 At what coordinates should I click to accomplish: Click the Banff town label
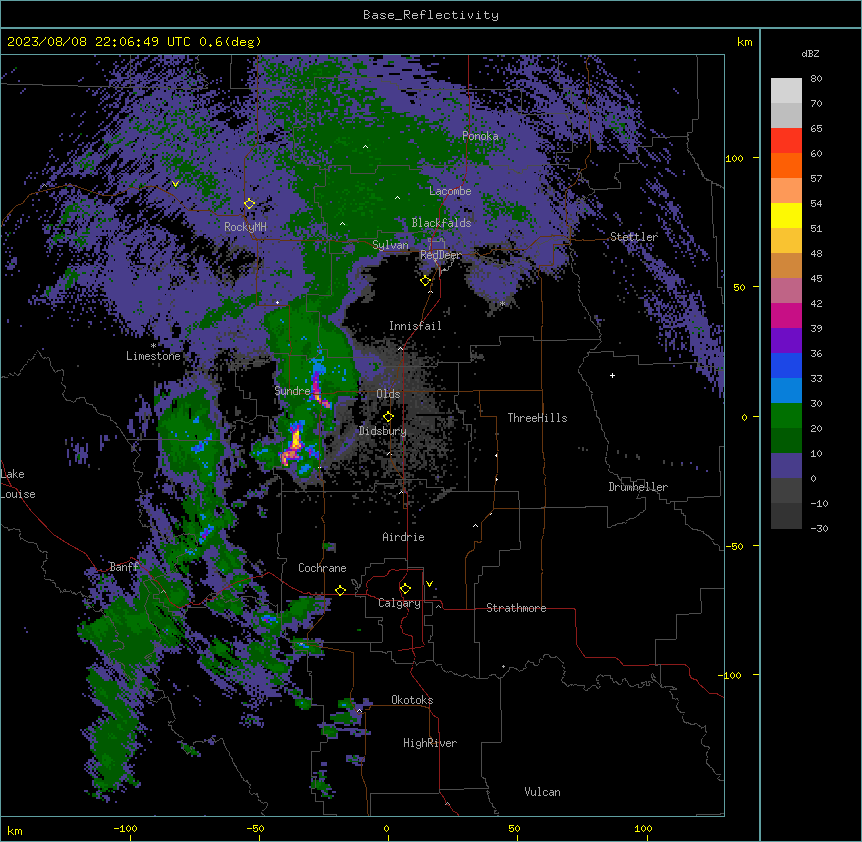click(x=124, y=567)
